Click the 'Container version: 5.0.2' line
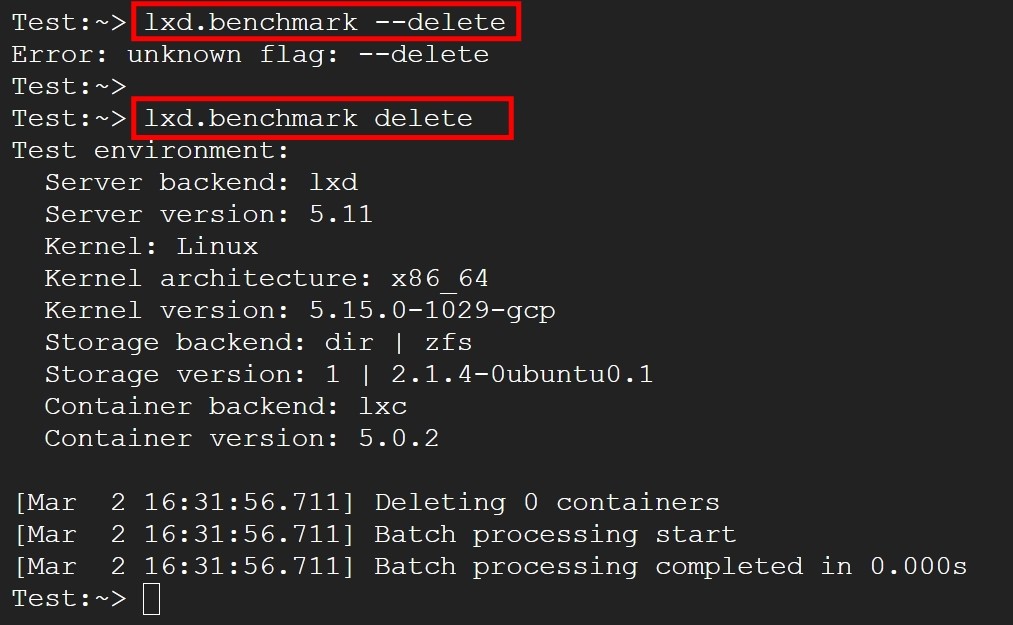 242,438
